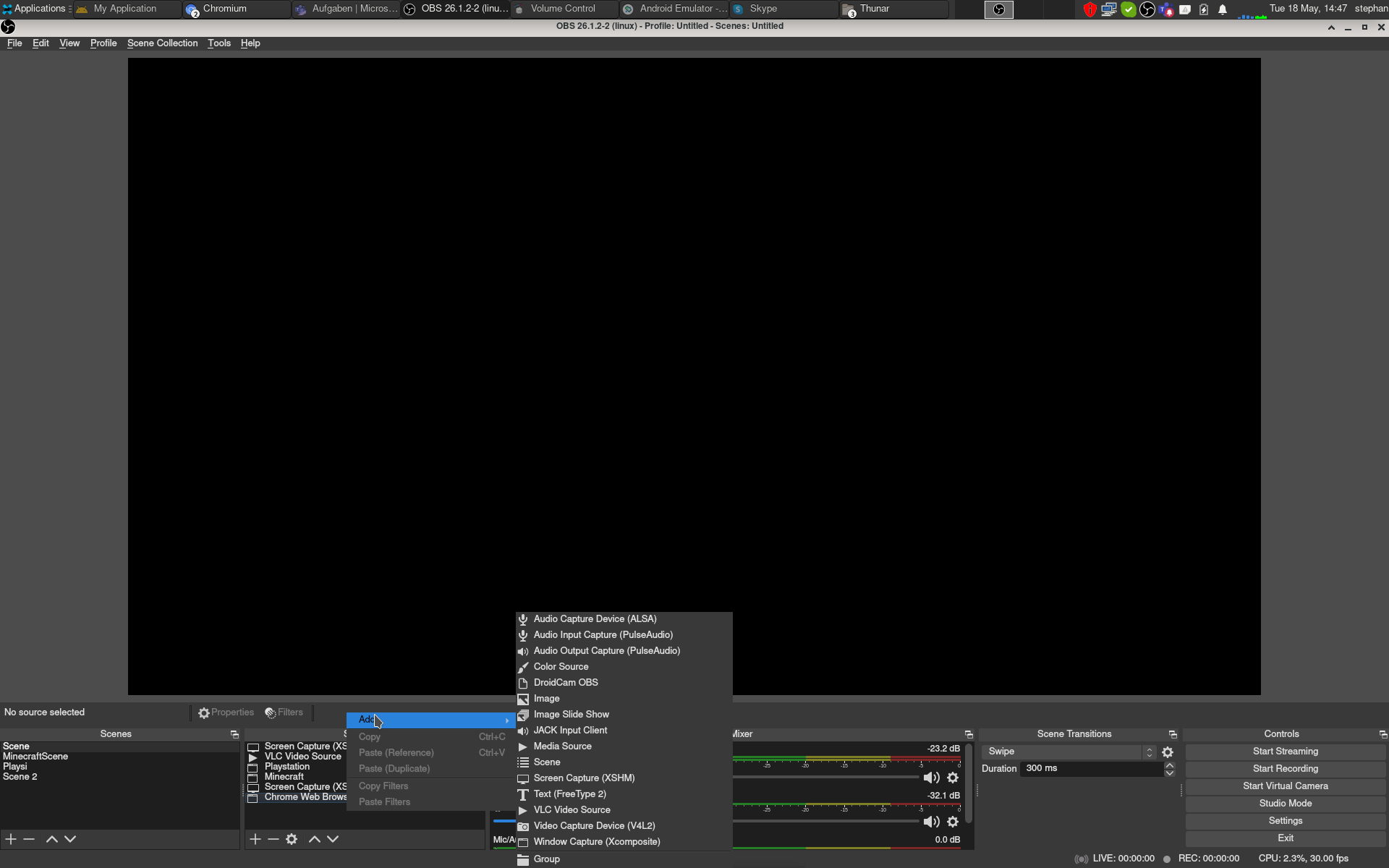The image size is (1389, 868).
Task: Add a new scene with plus icon
Action: coord(11,839)
